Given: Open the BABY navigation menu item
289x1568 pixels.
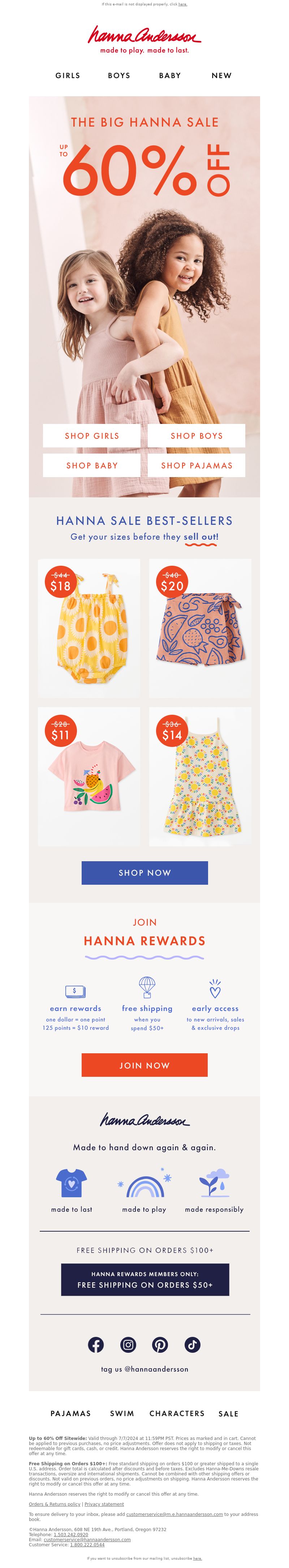Looking at the screenshot, I should point(170,76).
